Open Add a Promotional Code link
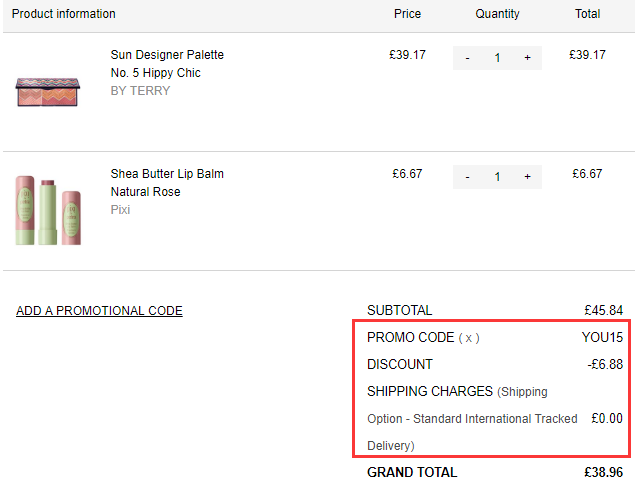Screen dimensions: 635x501 [99, 311]
